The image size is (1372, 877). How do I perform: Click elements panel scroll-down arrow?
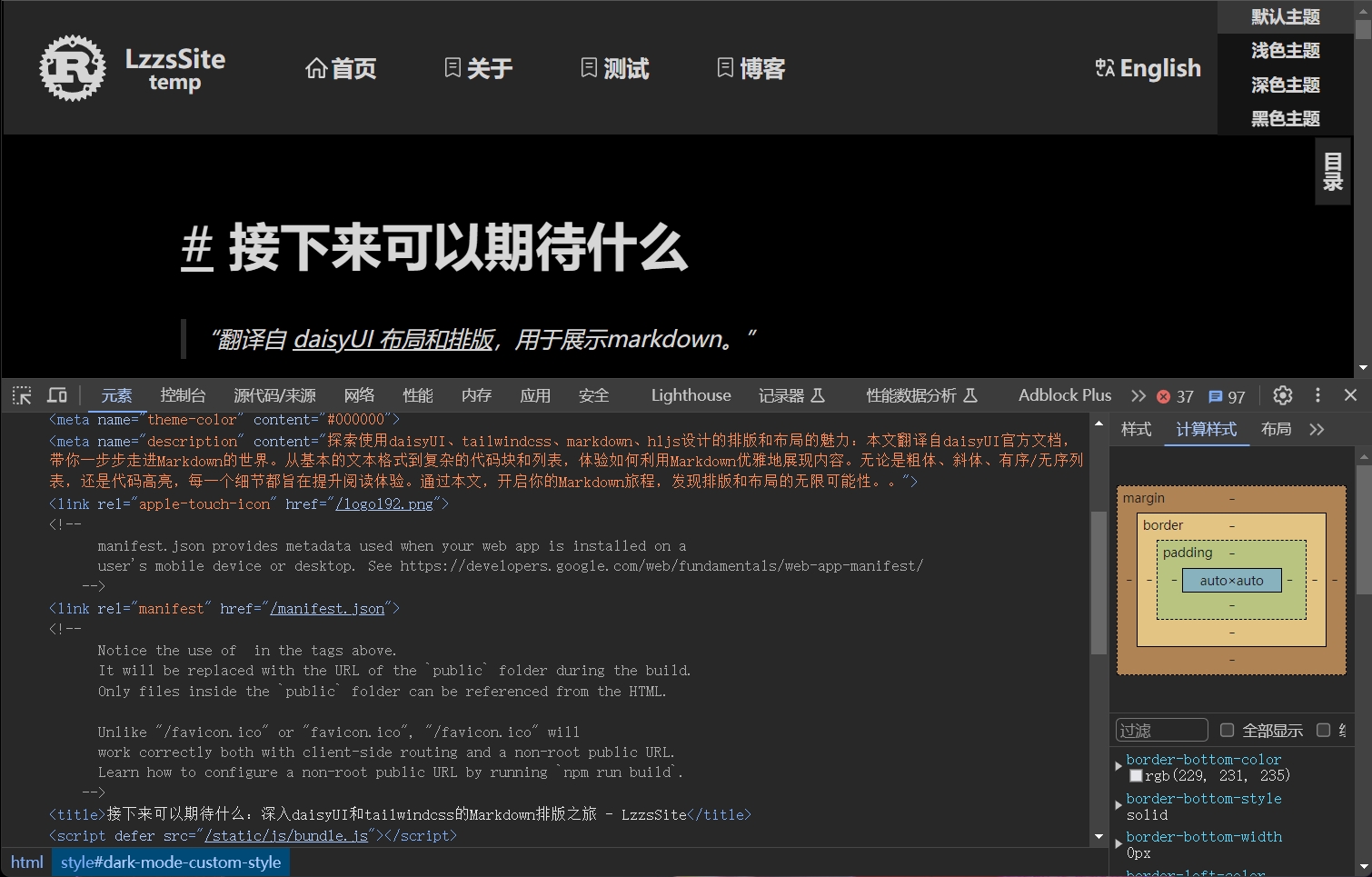1099,837
